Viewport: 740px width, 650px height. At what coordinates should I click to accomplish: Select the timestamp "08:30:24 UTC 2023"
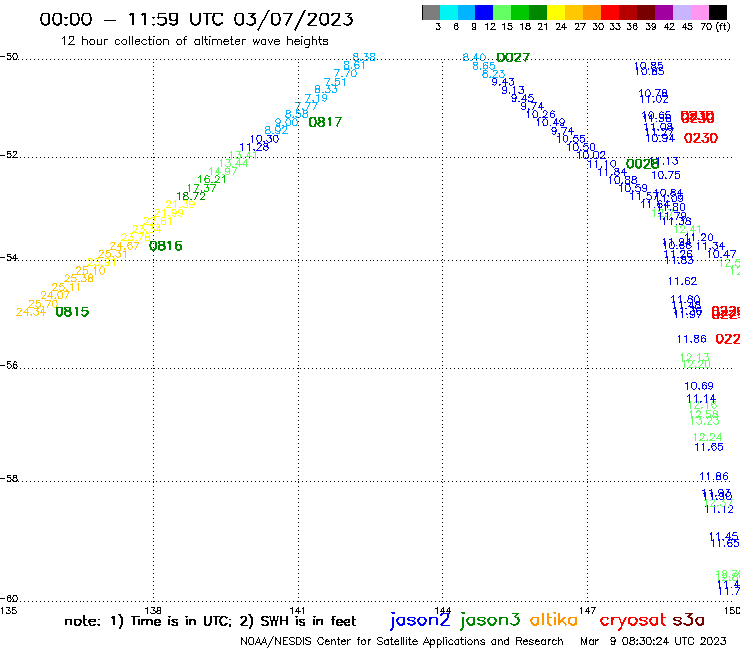[674, 641]
